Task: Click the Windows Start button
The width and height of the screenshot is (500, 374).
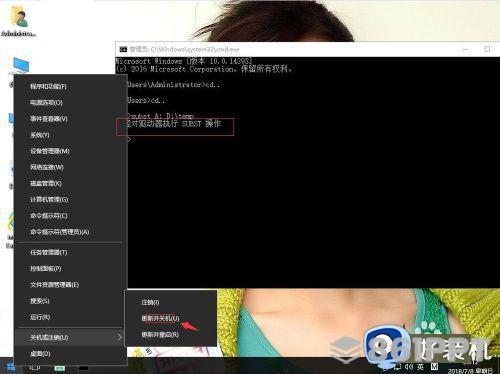Action: [x=11, y=367]
